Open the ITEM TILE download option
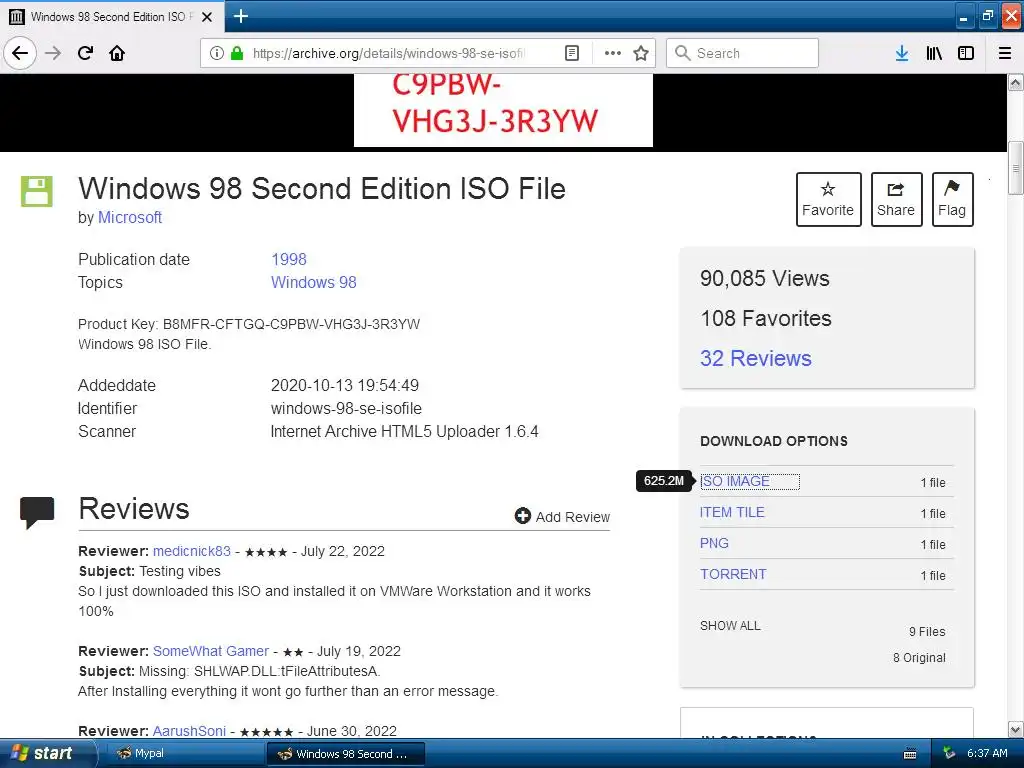Viewport: 1024px width, 768px height. pos(732,512)
